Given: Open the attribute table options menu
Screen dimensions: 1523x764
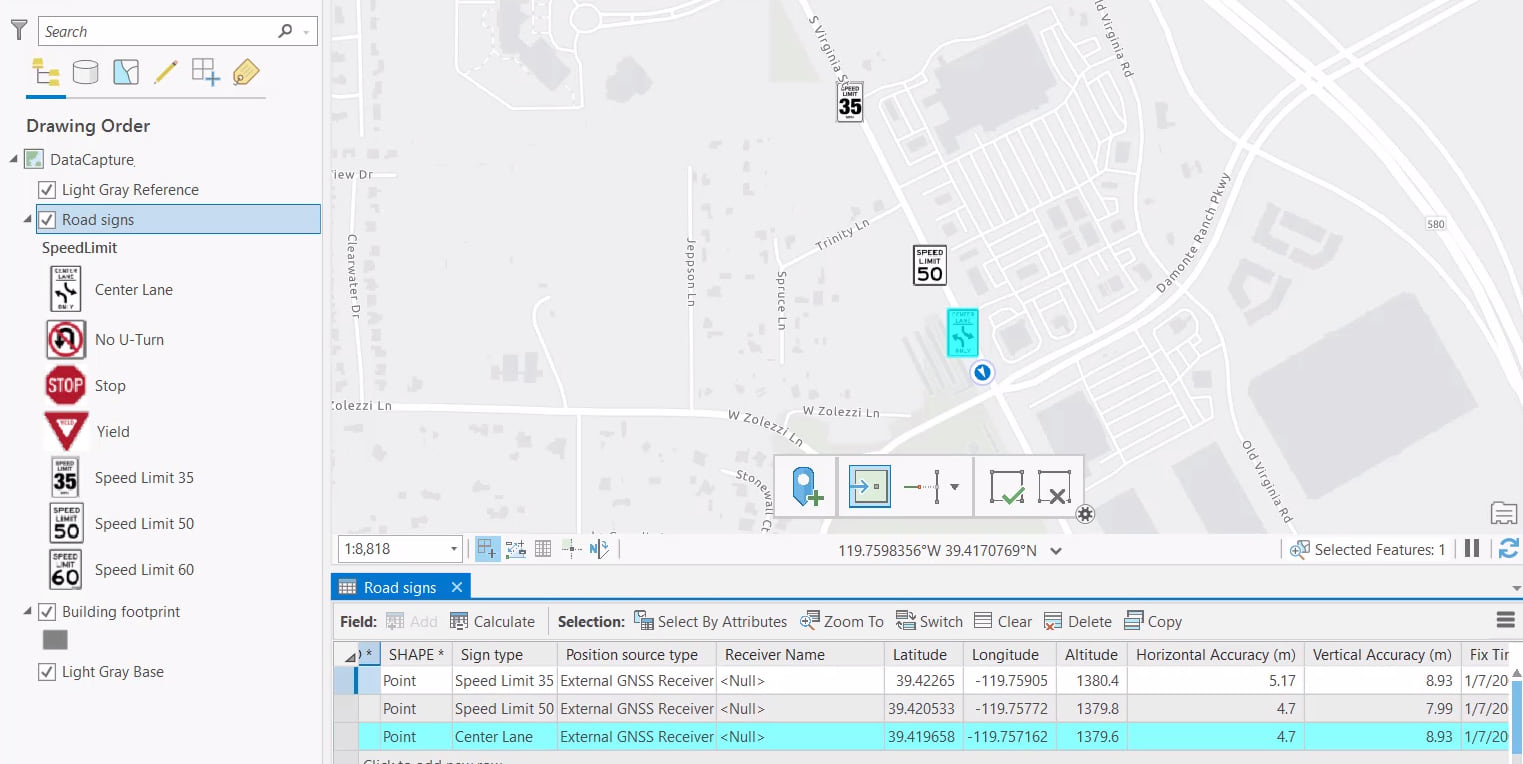Looking at the screenshot, I should 1506,619.
